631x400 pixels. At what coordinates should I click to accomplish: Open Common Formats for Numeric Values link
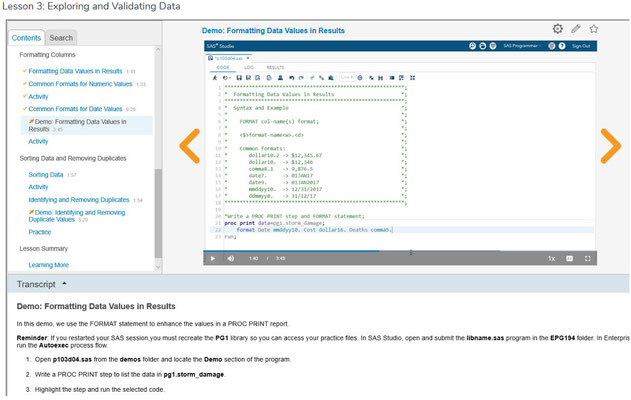click(80, 84)
